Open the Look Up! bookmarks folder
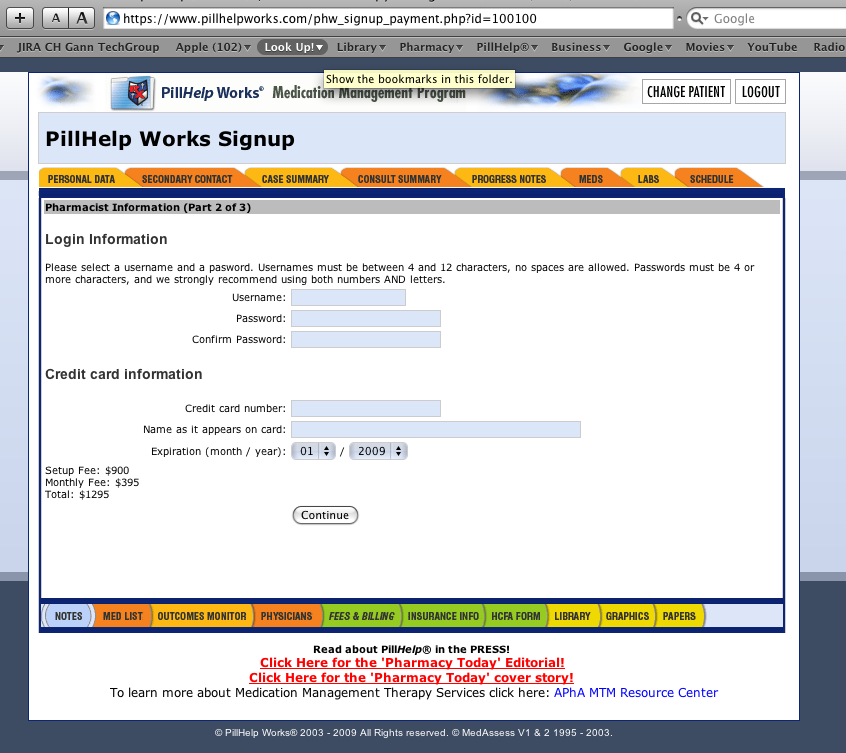The image size is (846, 753). [293, 47]
